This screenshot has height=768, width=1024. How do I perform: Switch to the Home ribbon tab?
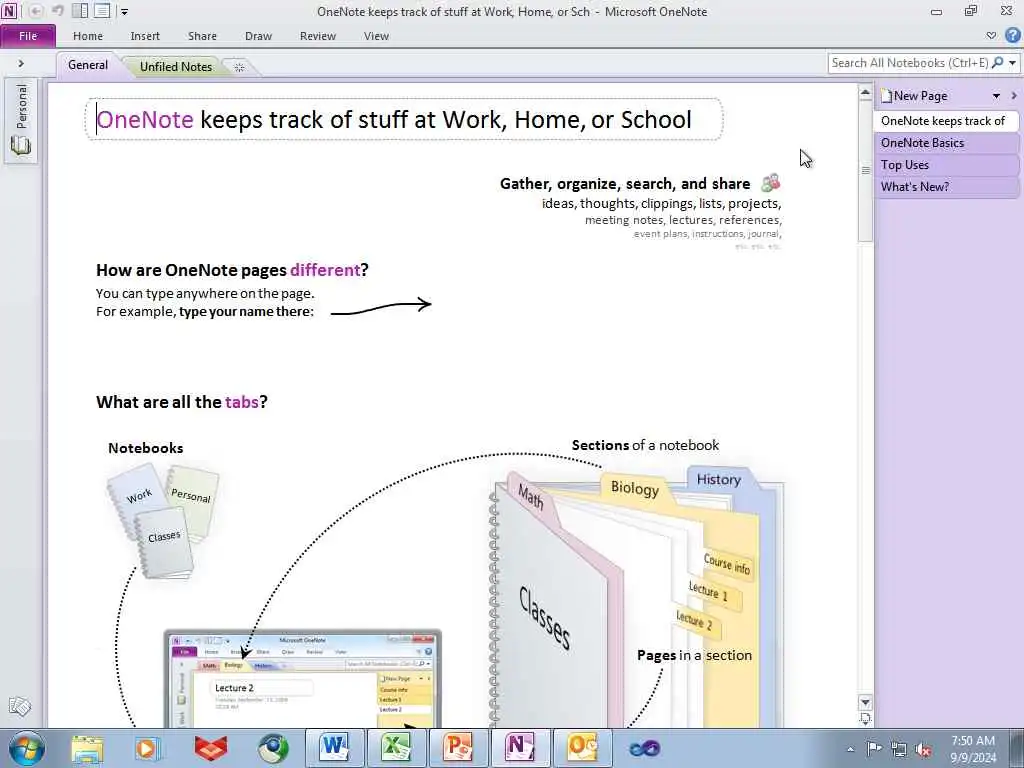coord(88,36)
